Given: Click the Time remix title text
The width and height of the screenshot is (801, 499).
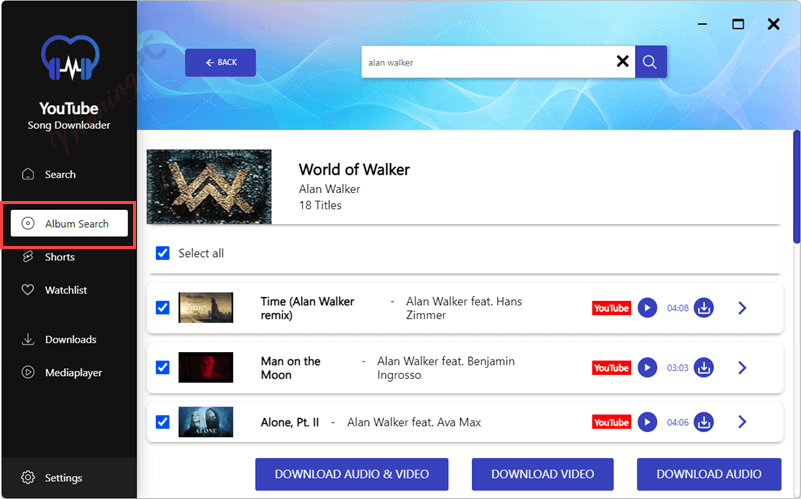Looking at the screenshot, I should click(x=307, y=308).
